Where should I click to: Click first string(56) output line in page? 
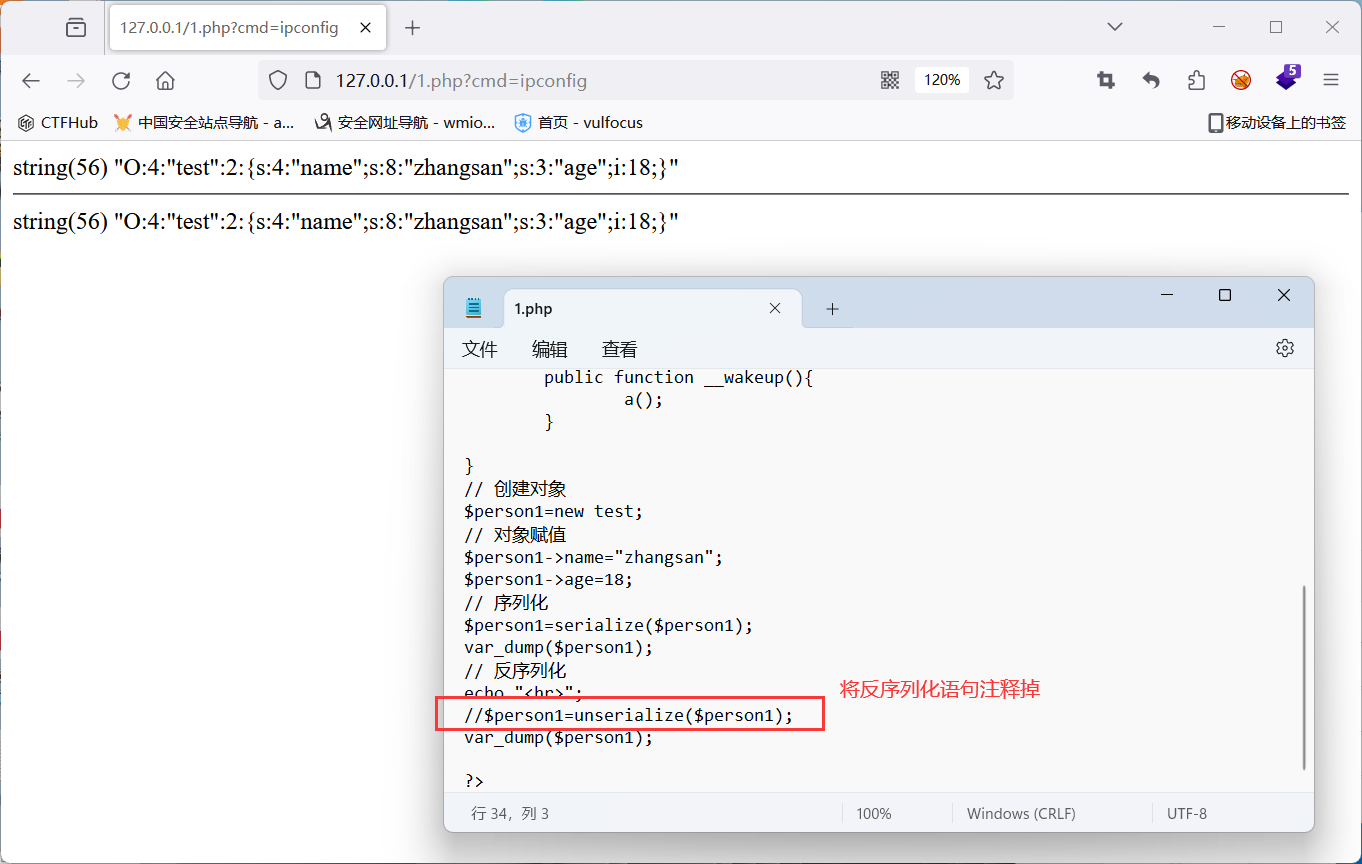346,168
